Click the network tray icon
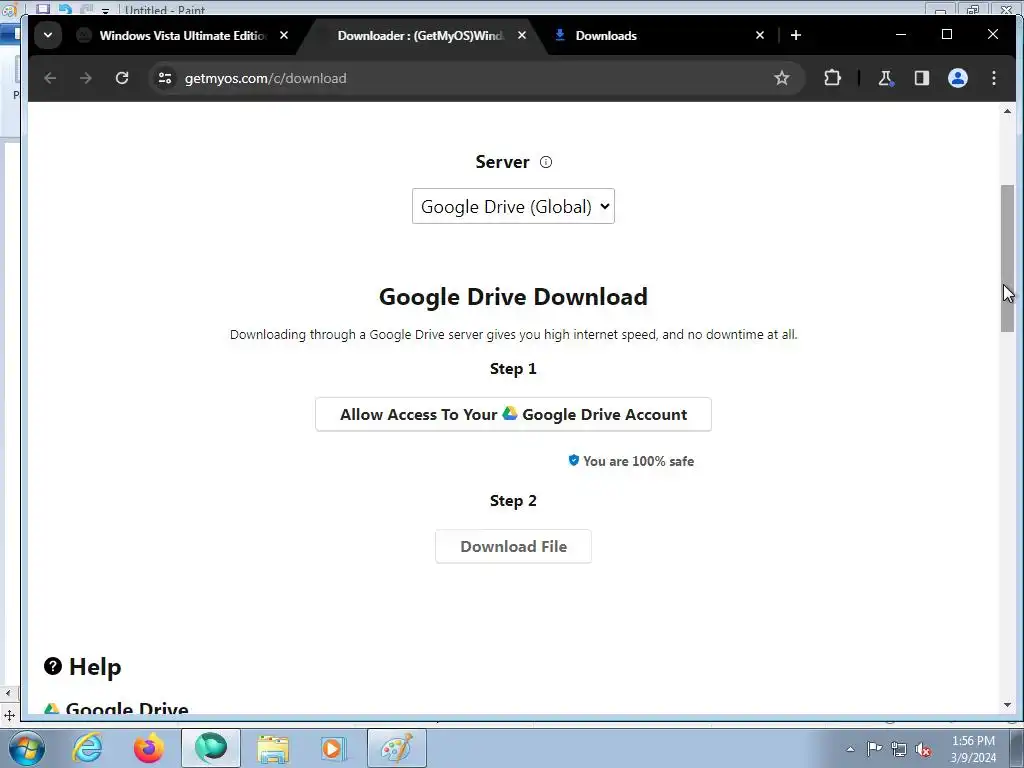The width and height of the screenshot is (1024, 768). (x=899, y=750)
